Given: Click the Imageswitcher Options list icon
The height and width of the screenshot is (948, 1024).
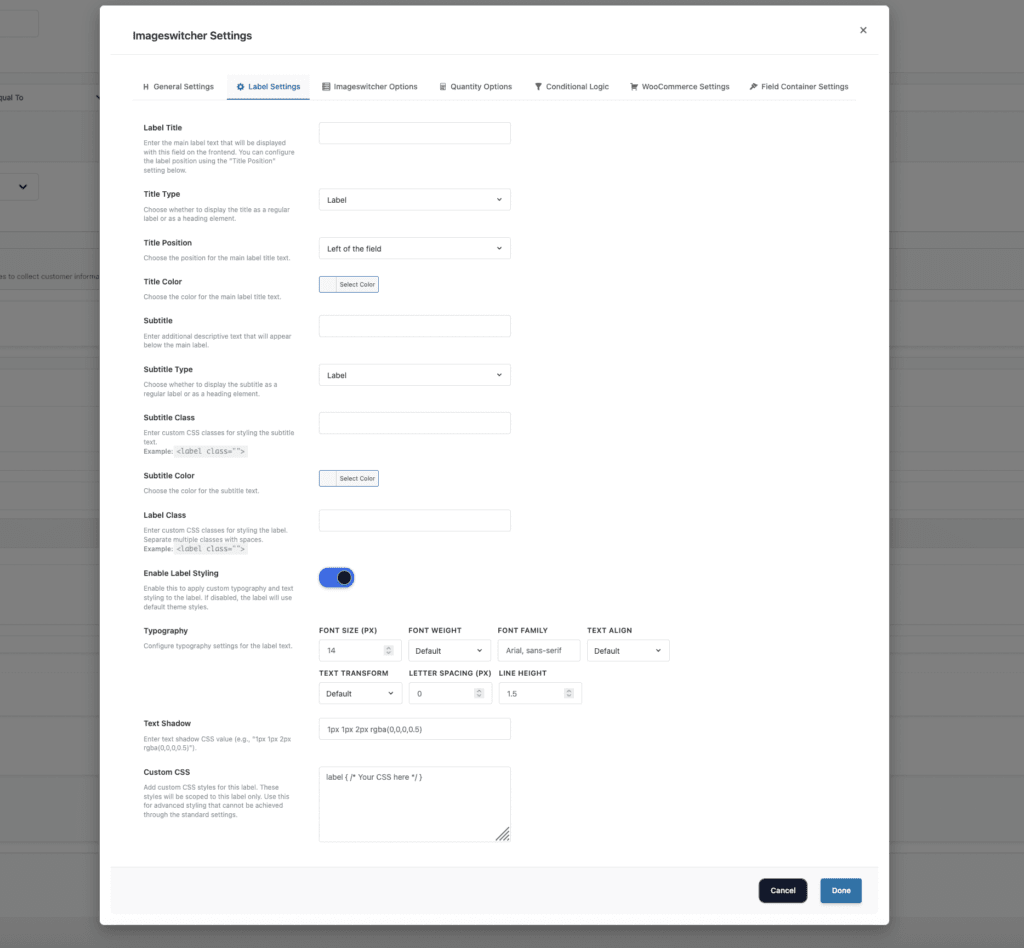Looking at the screenshot, I should 326,86.
